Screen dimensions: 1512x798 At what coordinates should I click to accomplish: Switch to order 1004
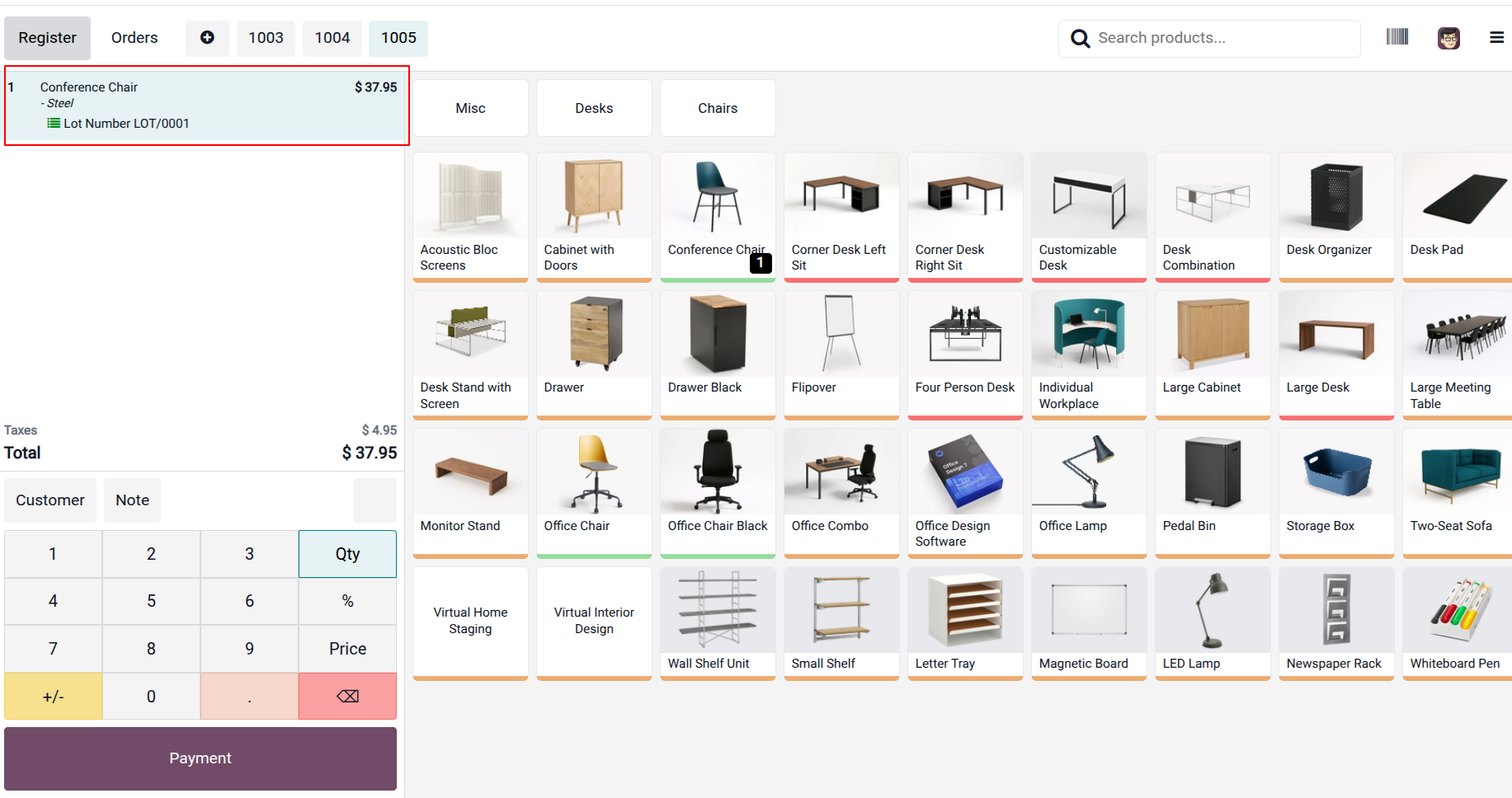pos(332,38)
